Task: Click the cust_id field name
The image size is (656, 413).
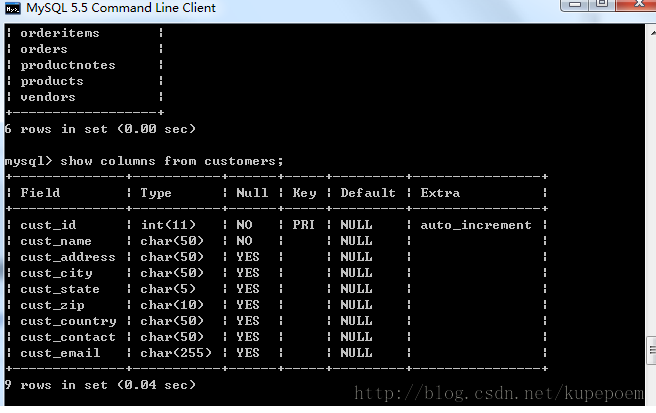Action: (x=48, y=225)
